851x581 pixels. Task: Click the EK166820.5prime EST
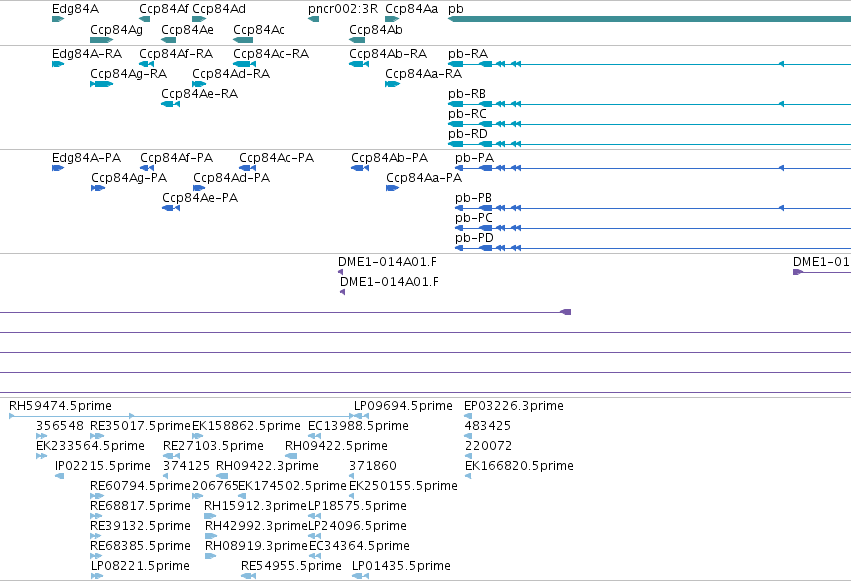[468, 476]
